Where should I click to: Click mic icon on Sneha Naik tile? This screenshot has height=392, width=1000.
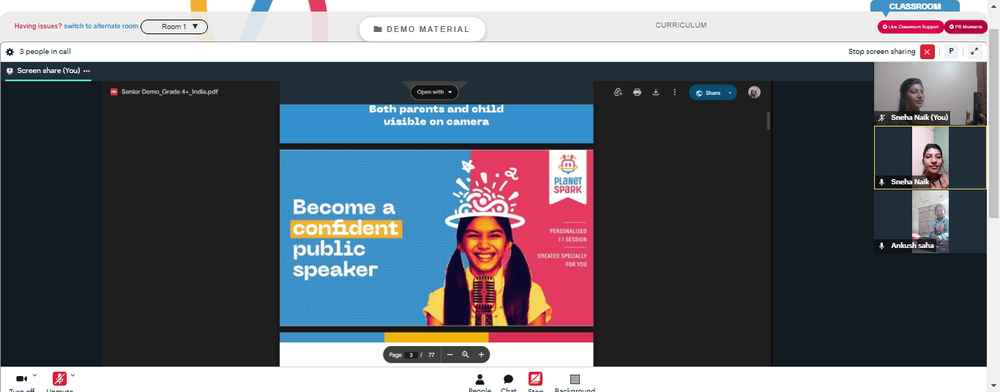881,182
